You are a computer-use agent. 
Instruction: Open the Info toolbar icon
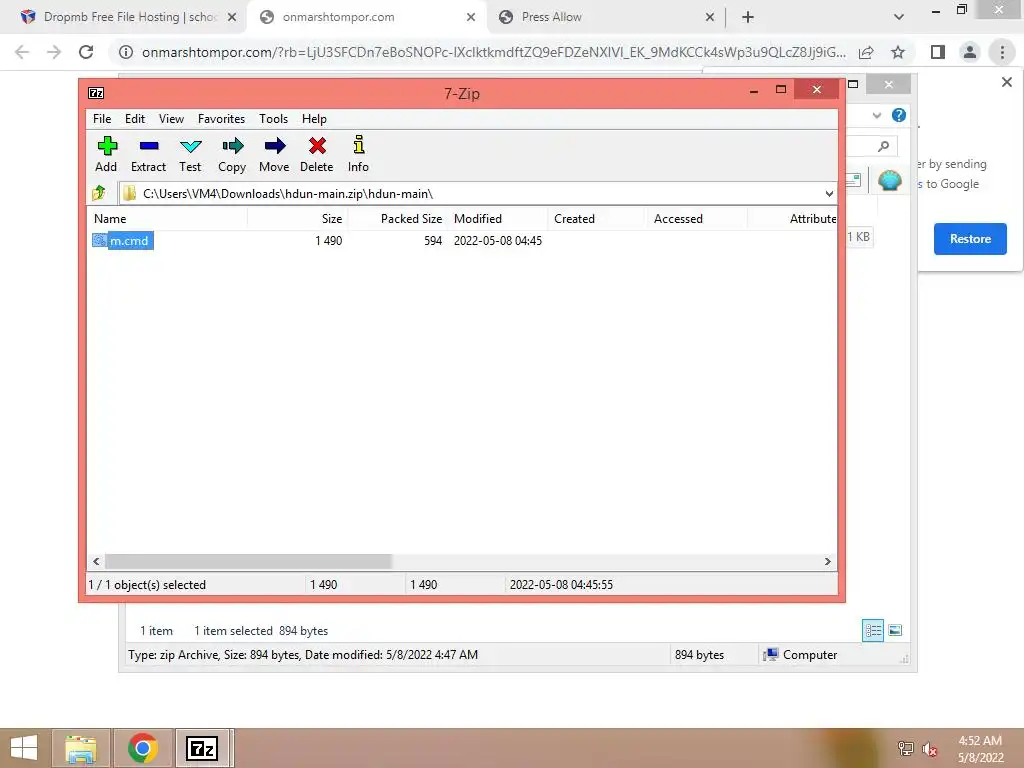[x=359, y=154]
